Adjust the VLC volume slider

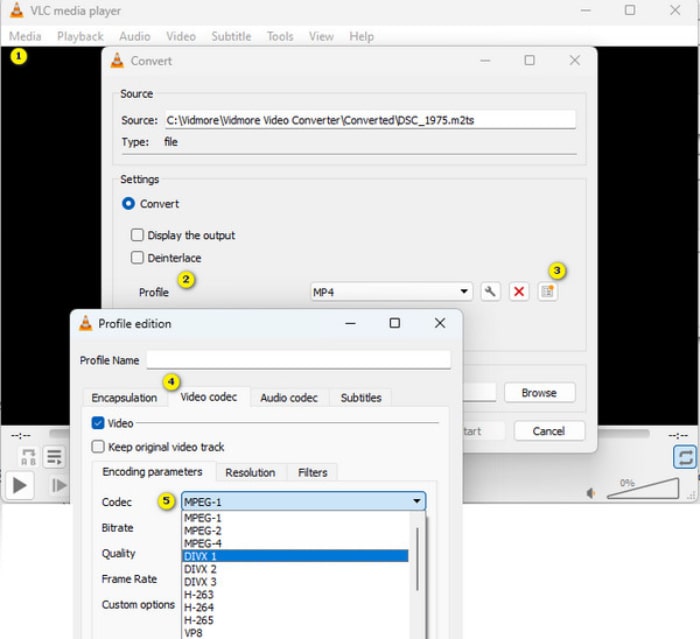coord(643,489)
